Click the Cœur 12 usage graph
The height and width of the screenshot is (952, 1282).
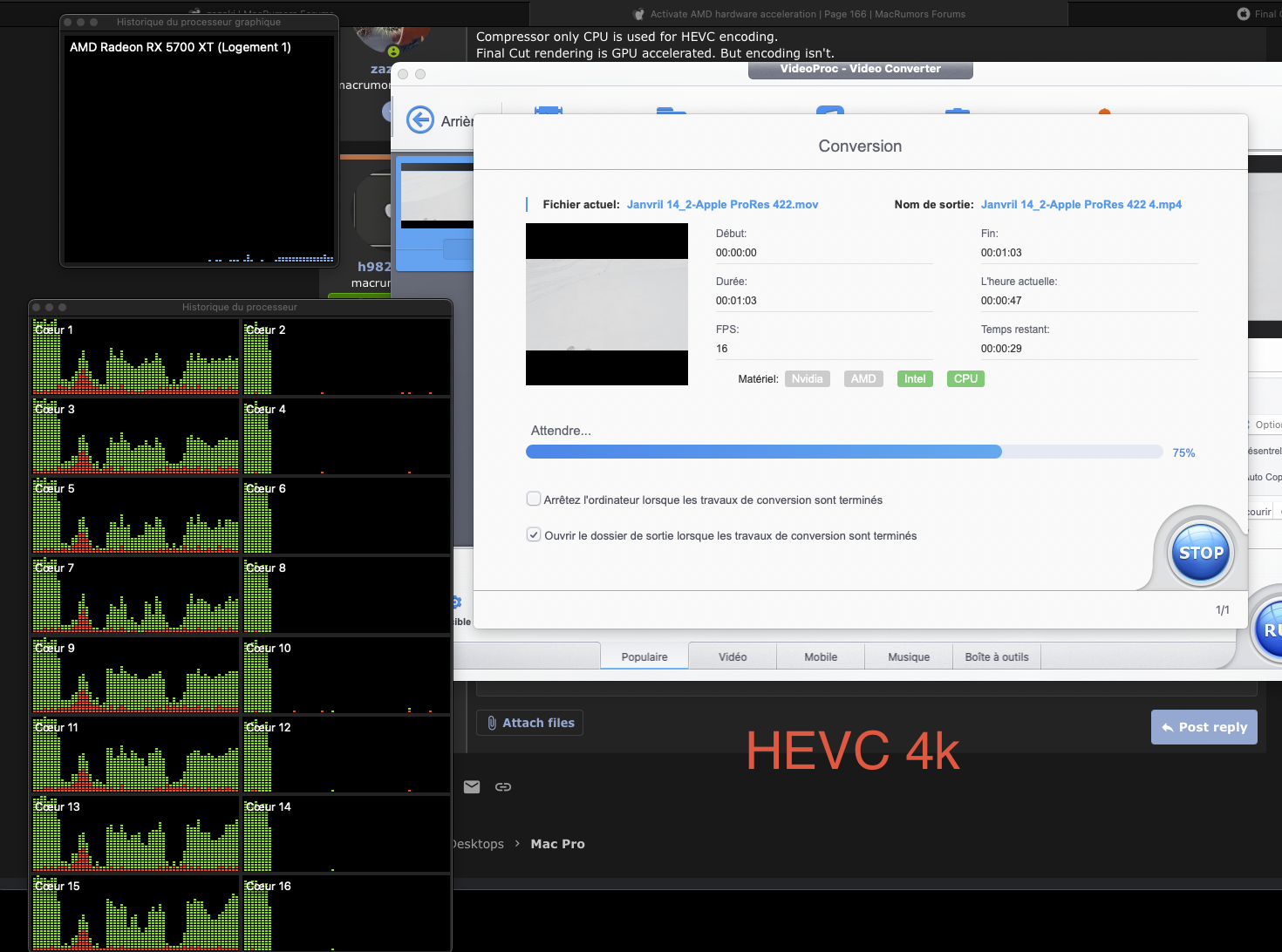click(x=346, y=754)
